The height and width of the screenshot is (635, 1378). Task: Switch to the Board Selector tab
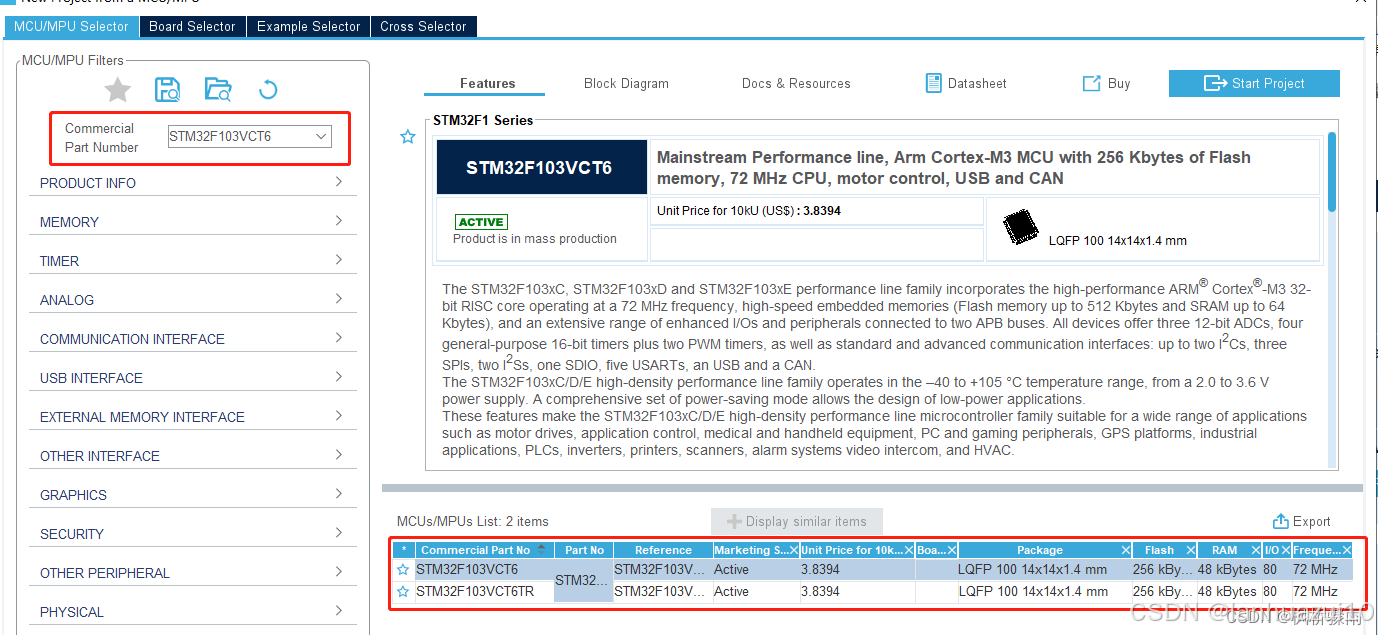tap(192, 27)
